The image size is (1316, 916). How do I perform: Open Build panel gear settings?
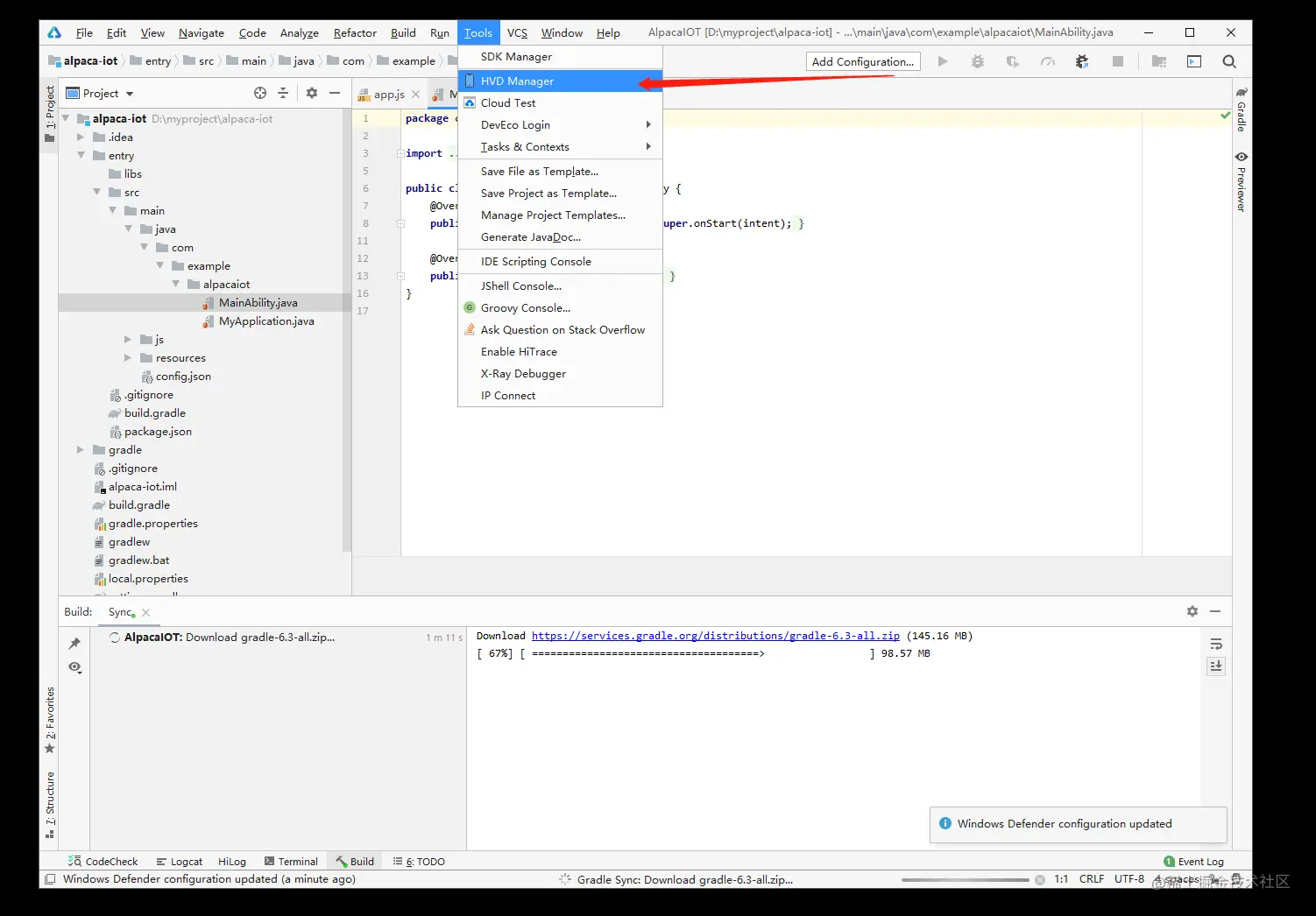point(1192,611)
